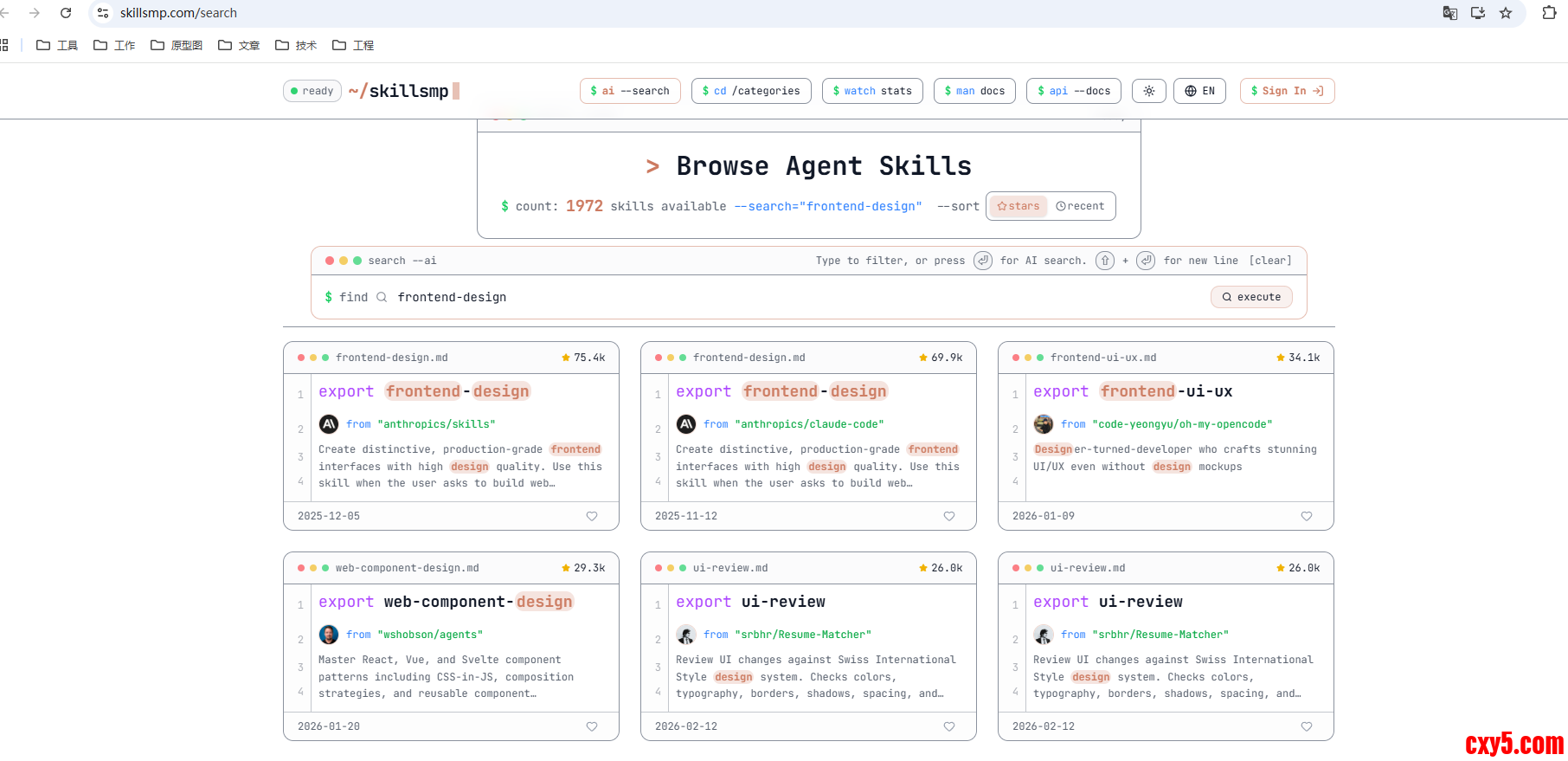
Task: Click the anthropics avatar on the first card
Action: coord(329,424)
